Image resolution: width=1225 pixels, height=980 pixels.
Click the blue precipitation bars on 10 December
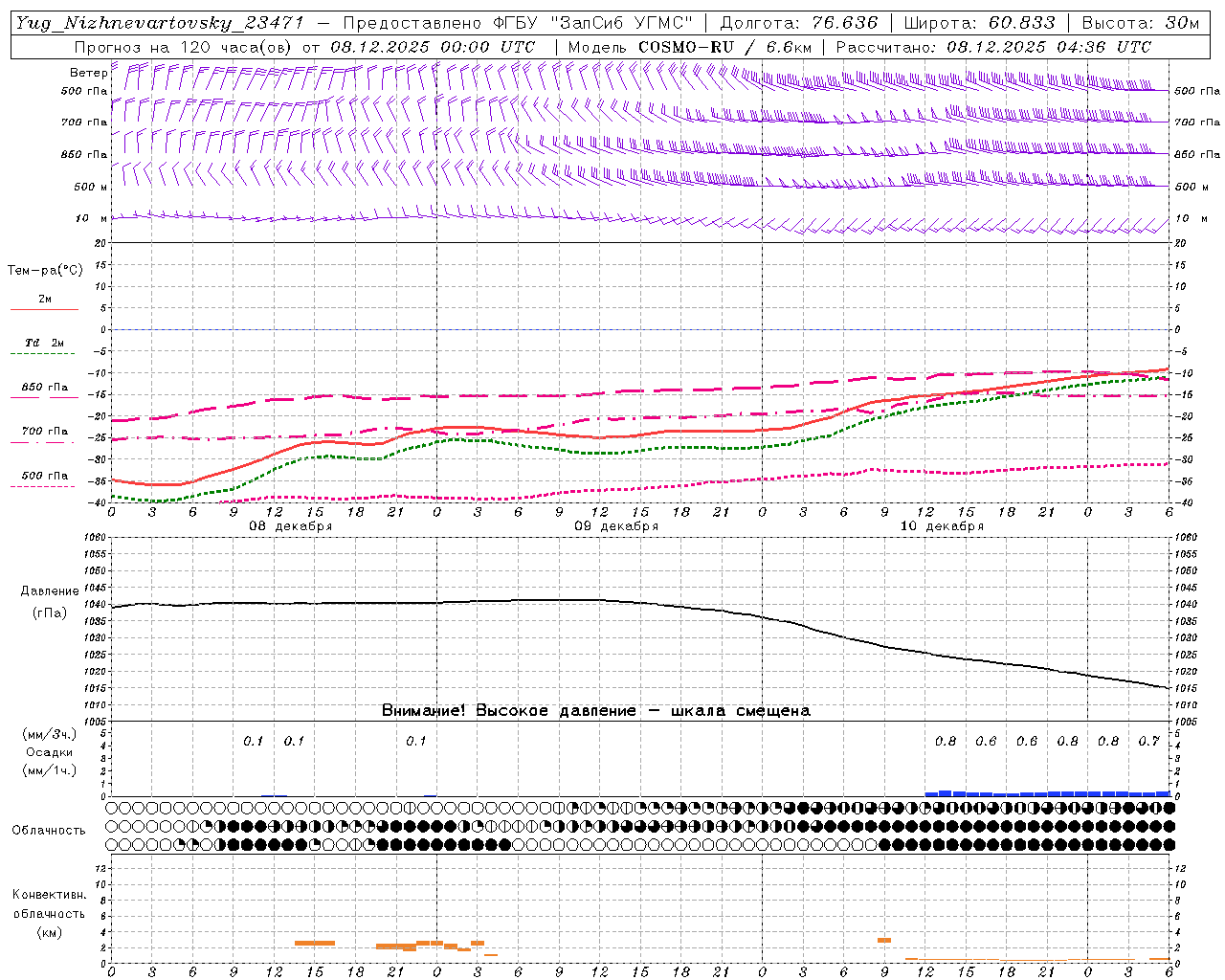pyautogui.click(x=1048, y=793)
